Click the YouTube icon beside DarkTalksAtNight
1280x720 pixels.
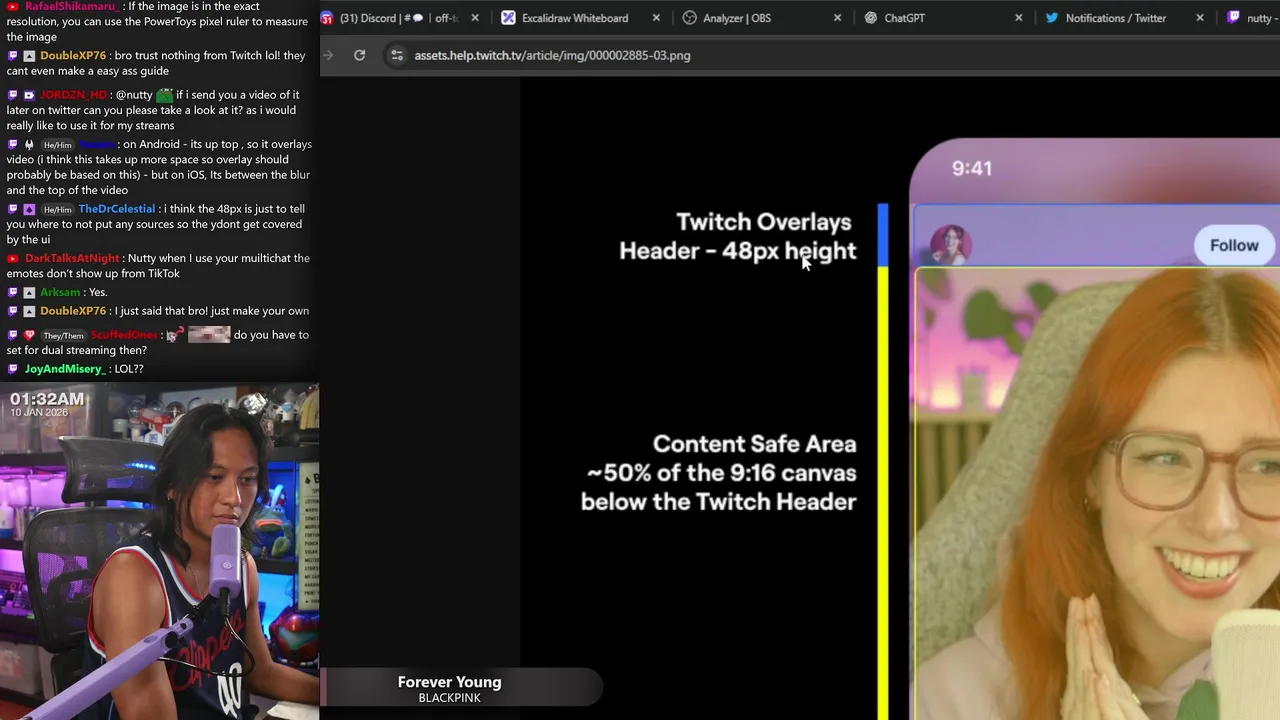13,258
